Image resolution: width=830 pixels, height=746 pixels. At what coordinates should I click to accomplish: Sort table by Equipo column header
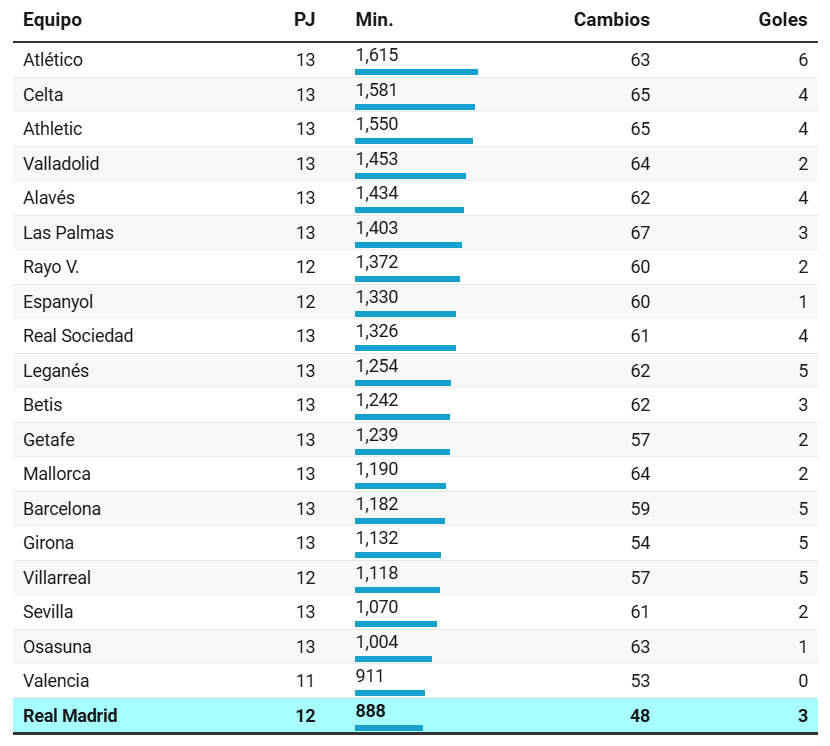tap(52, 20)
